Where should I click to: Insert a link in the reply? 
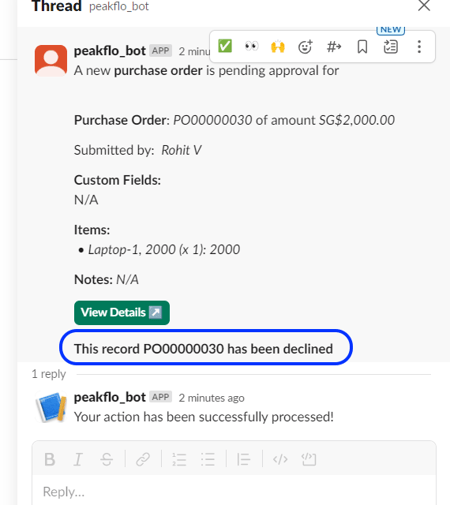pos(143,459)
